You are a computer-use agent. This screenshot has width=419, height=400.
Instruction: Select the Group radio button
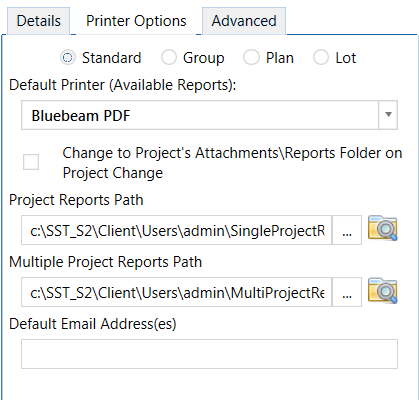(169, 58)
